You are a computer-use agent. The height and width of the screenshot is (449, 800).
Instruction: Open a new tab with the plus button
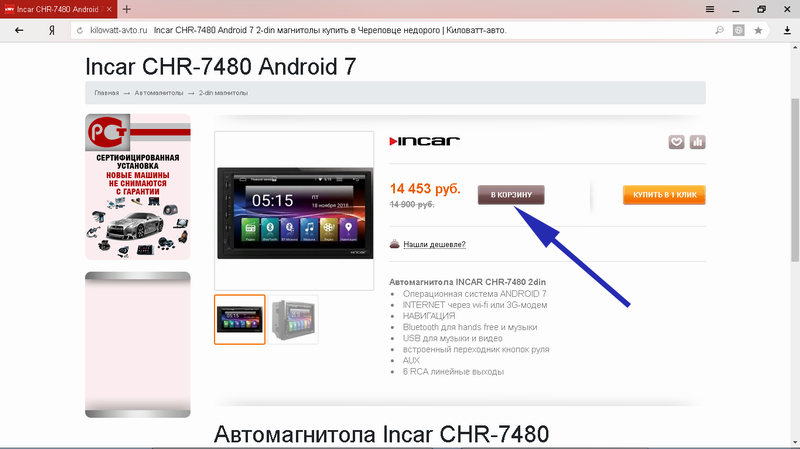click(x=127, y=9)
